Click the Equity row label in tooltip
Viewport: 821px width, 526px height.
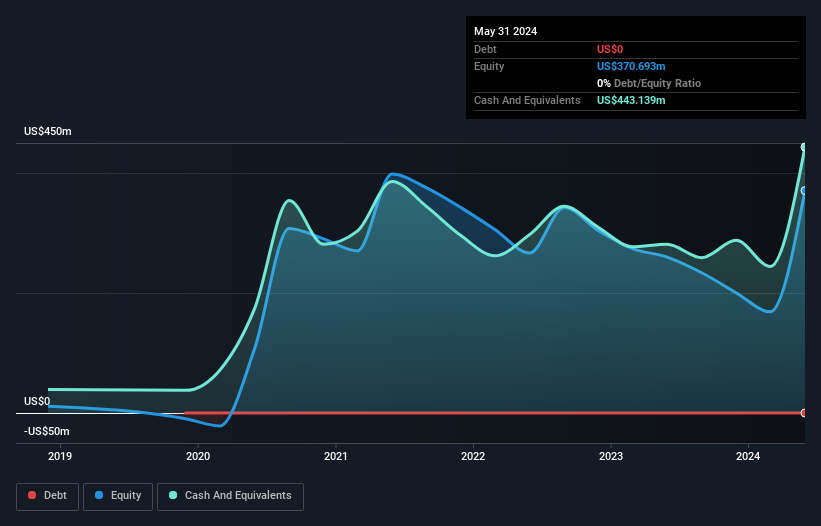click(x=489, y=66)
